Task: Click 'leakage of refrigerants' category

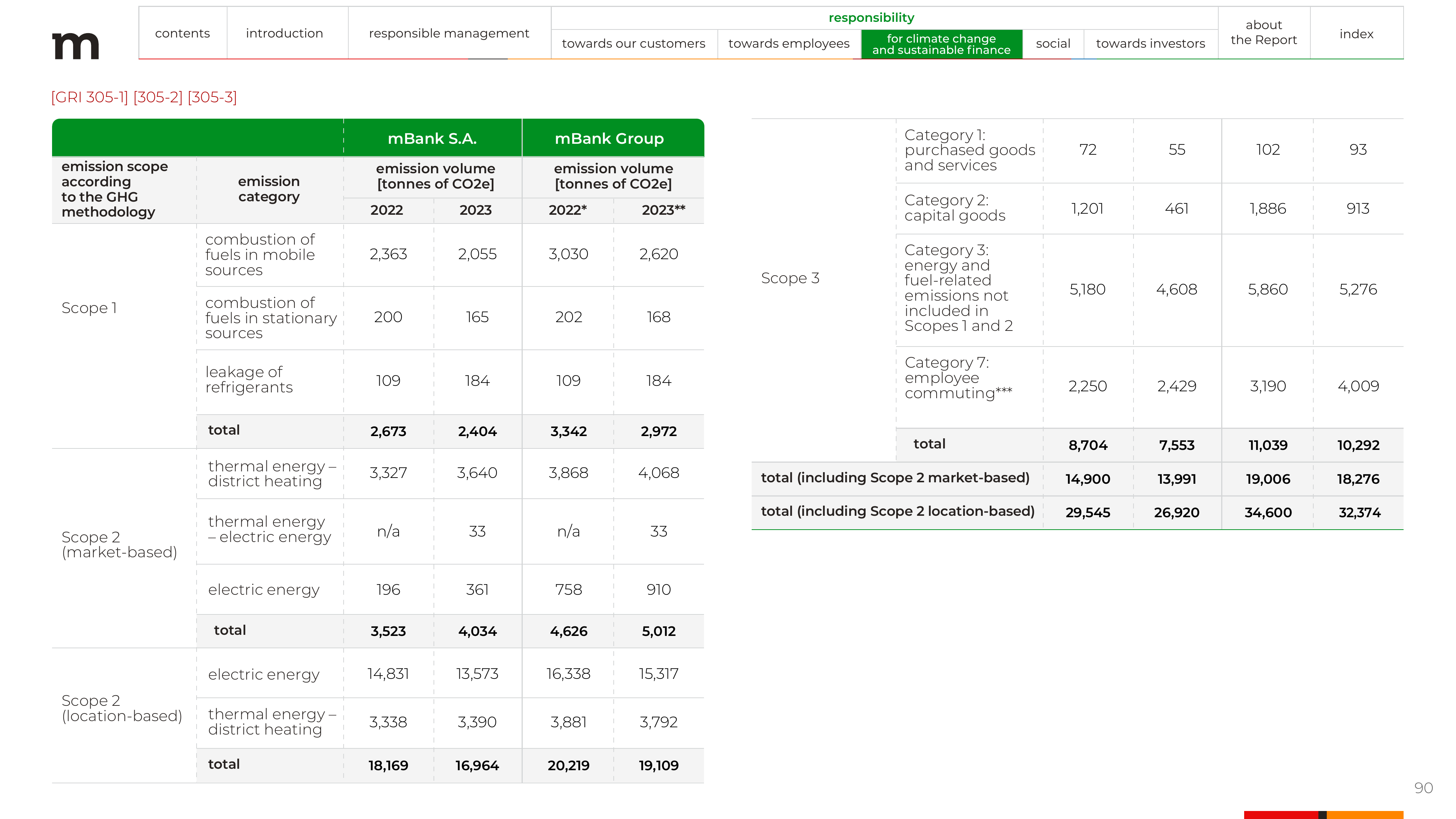Action: point(249,380)
